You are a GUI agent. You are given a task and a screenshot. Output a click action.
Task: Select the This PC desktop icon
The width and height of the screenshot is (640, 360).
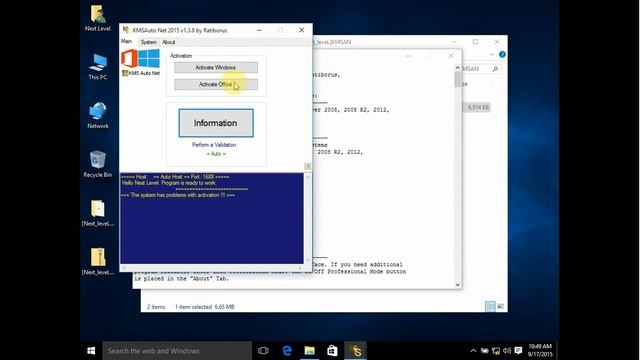[98, 67]
